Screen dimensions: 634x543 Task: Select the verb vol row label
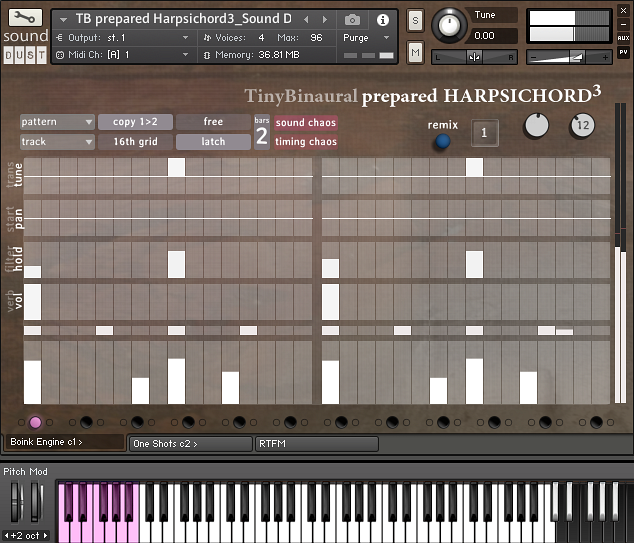click(x=14, y=301)
